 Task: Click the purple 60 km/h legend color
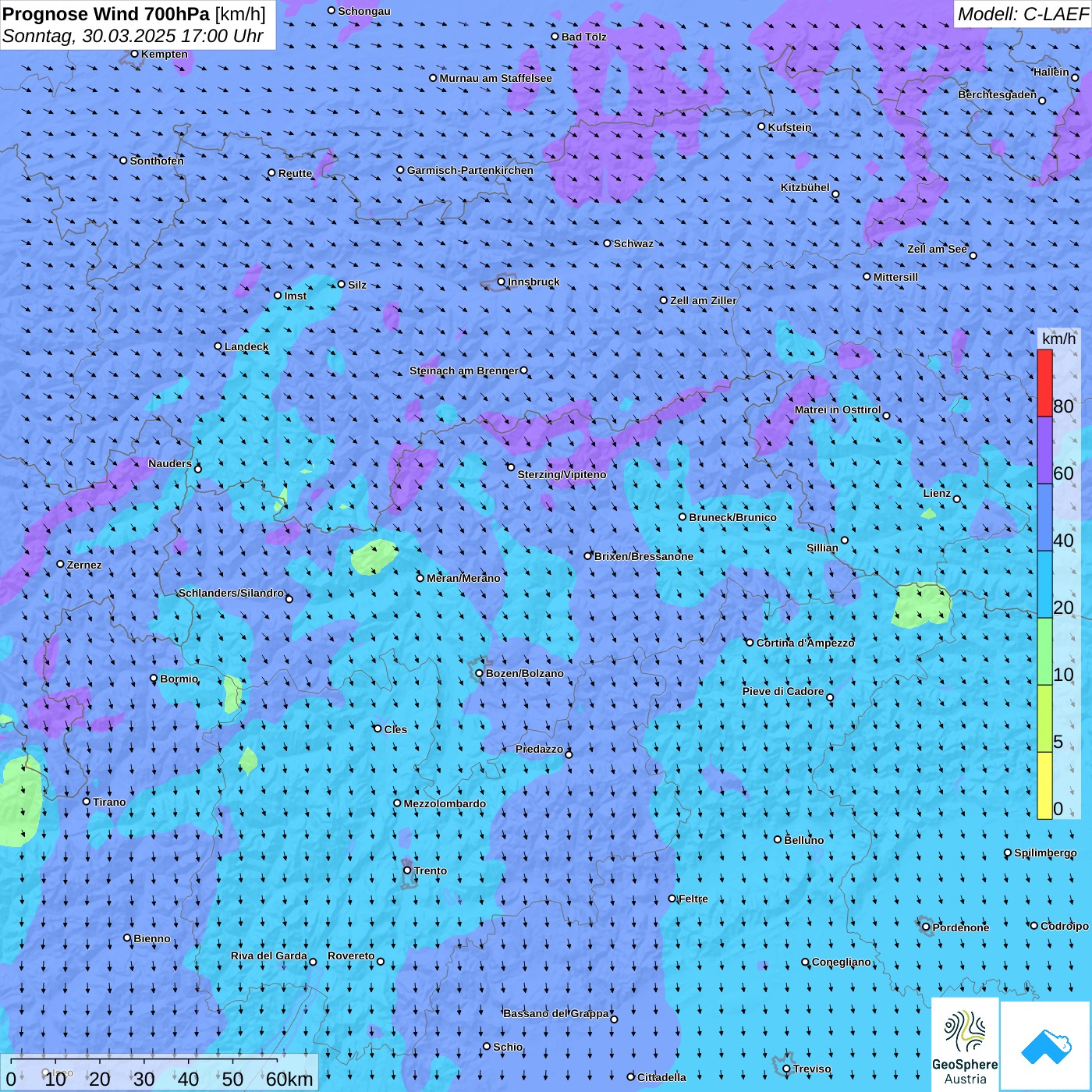pyautogui.click(x=1044, y=451)
